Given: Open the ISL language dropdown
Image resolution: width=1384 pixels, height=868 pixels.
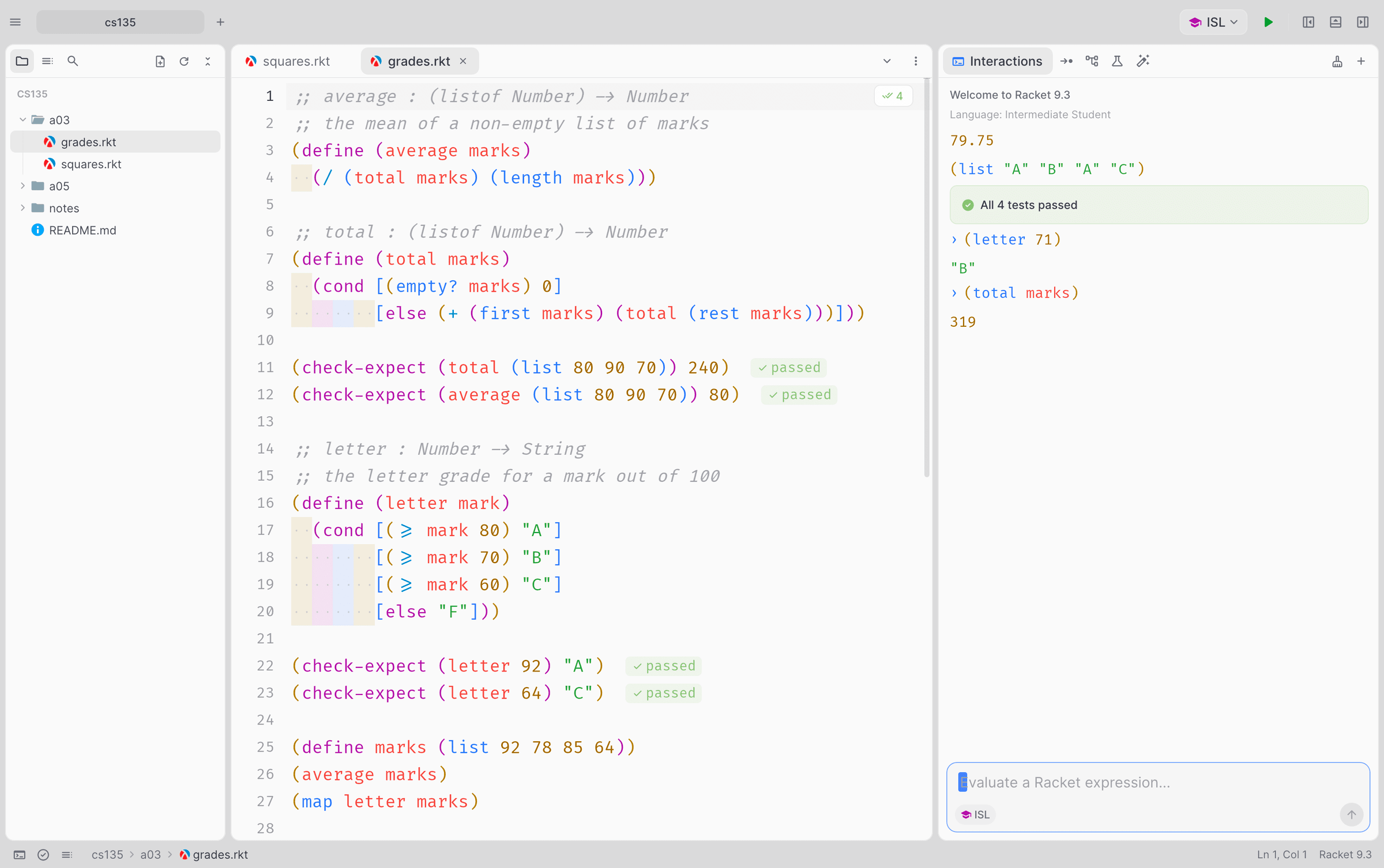Looking at the screenshot, I should [x=1213, y=22].
